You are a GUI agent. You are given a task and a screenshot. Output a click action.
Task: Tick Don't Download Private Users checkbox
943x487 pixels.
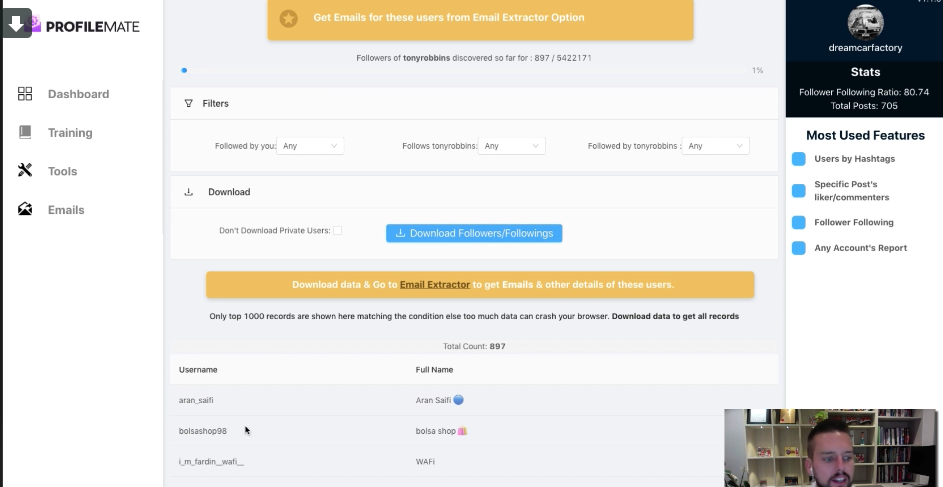coord(337,230)
